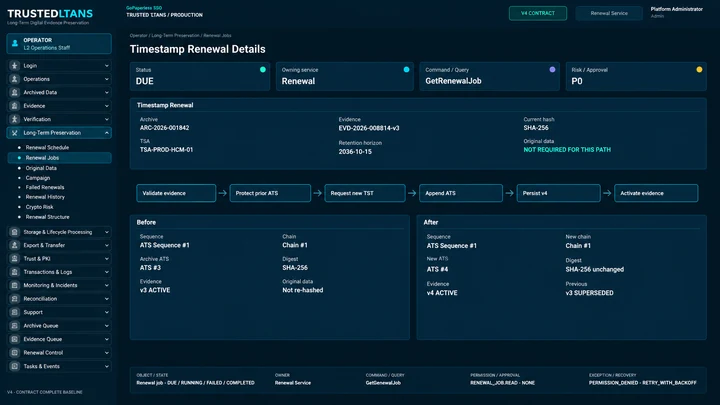Expand the Operations menu chevron
This screenshot has width=720, height=405.
tap(107, 79)
